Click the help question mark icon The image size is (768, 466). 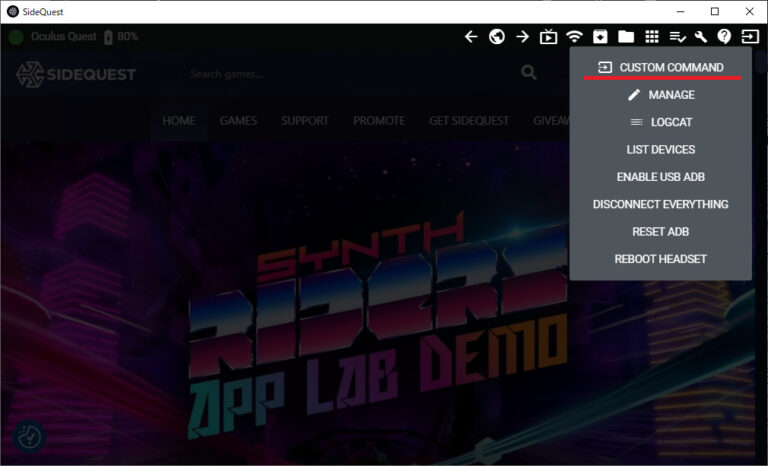724,37
